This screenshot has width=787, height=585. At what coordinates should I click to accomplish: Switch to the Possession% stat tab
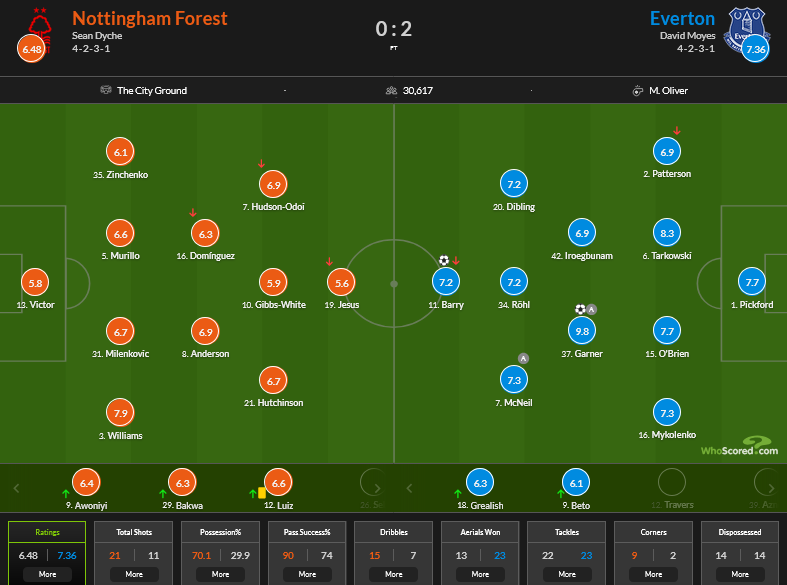pyautogui.click(x=220, y=534)
